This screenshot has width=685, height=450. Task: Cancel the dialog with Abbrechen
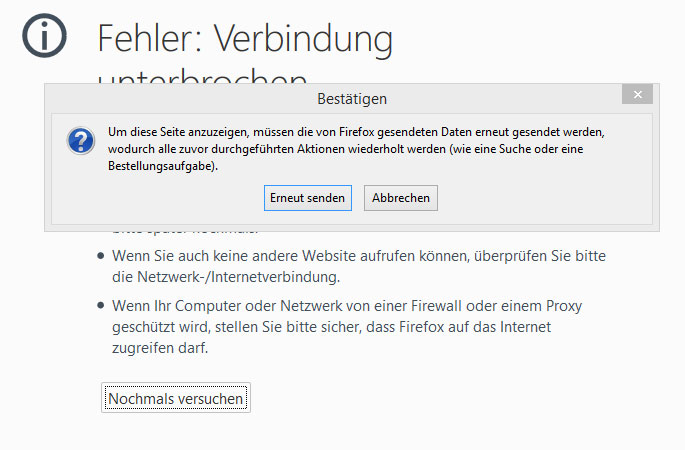coord(400,198)
